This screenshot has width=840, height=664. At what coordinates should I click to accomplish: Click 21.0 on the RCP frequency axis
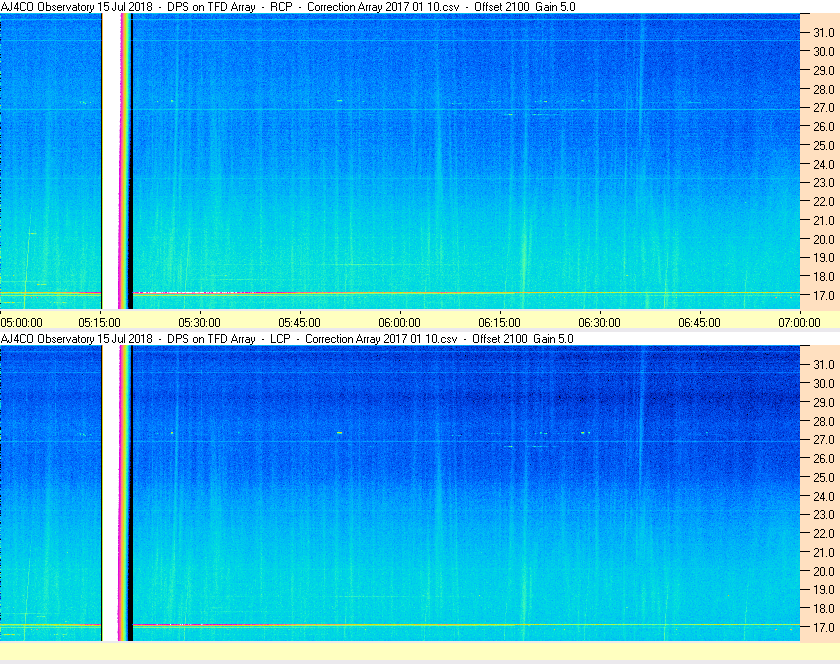click(x=824, y=220)
